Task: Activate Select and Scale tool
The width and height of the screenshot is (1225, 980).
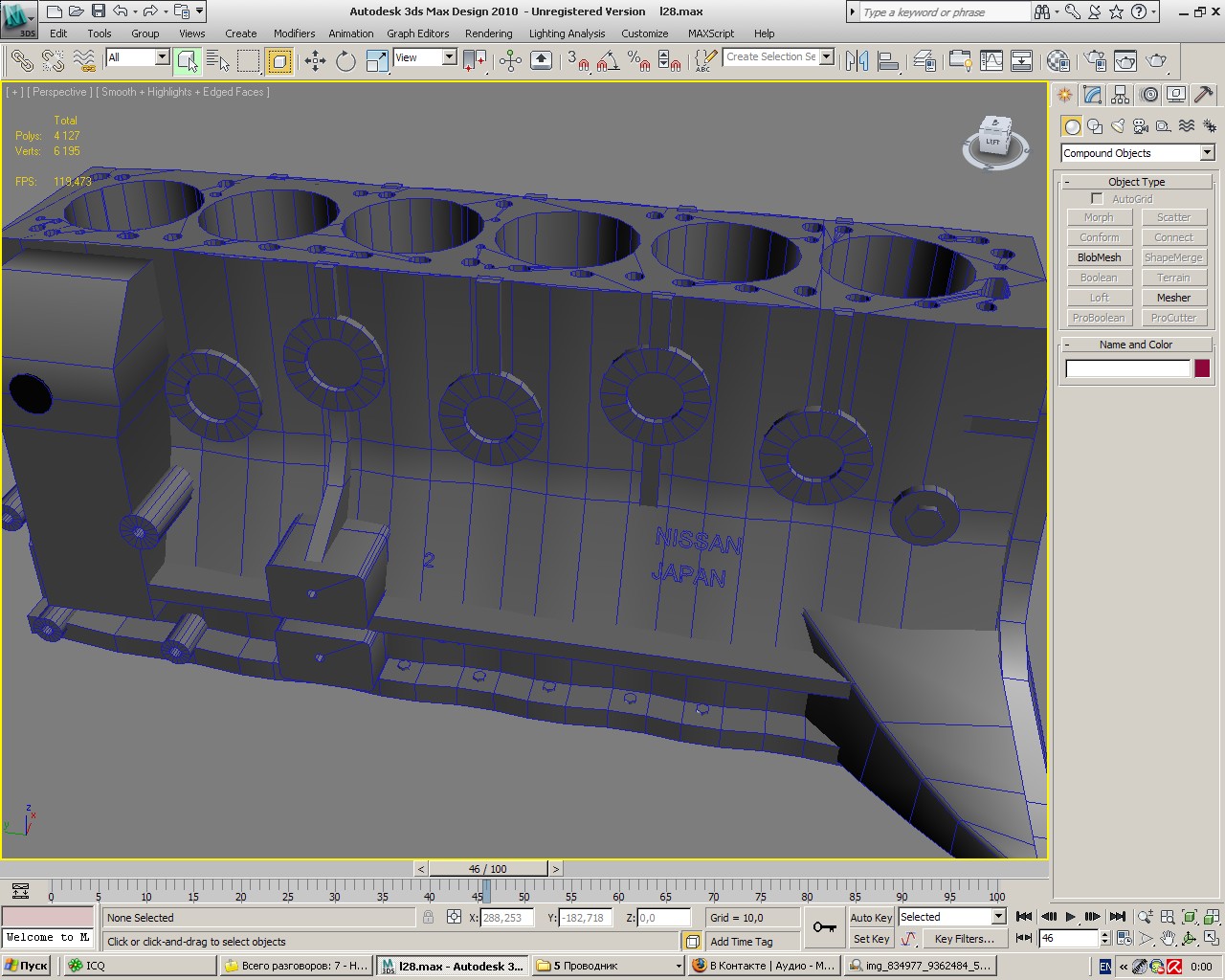Action: (377, 61)
